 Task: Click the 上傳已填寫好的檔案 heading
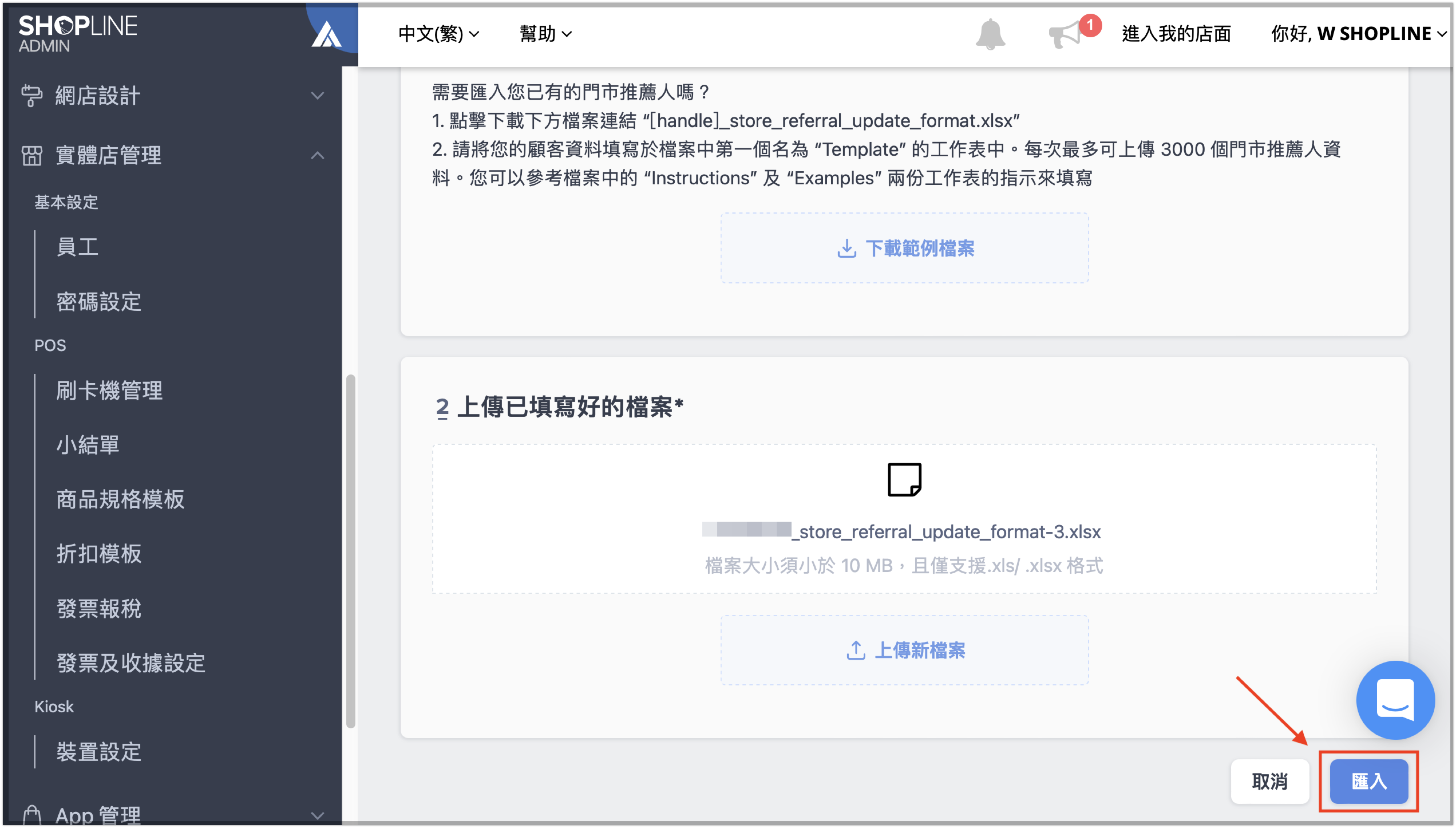click(x=571, y=407)
